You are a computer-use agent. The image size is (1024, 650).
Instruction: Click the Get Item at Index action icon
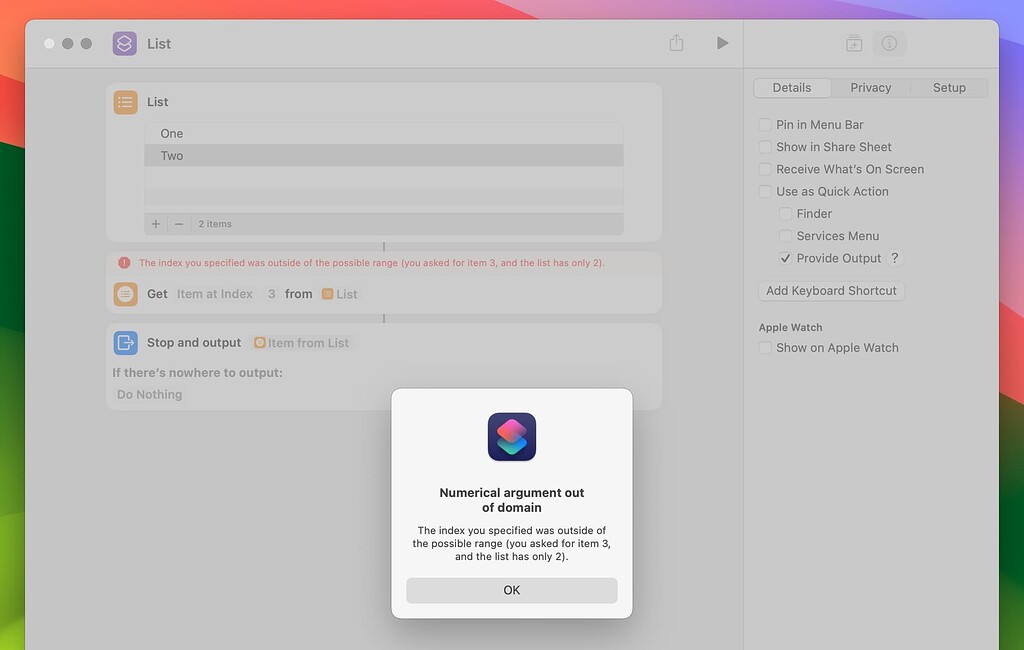(x=125, y=293)
